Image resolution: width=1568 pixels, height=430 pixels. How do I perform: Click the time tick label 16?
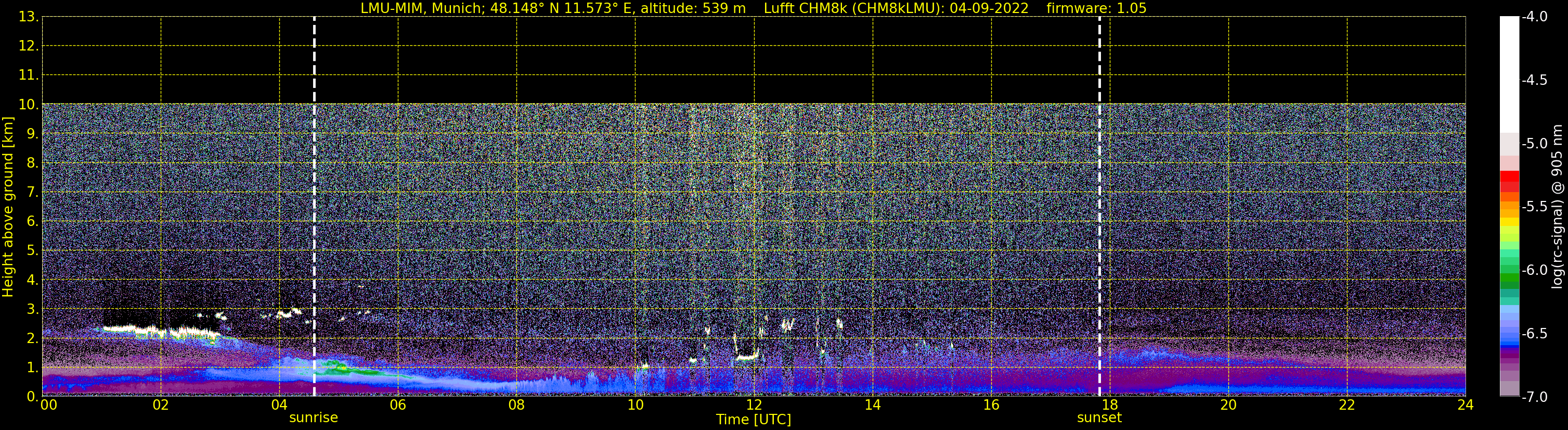pos(992,405)
